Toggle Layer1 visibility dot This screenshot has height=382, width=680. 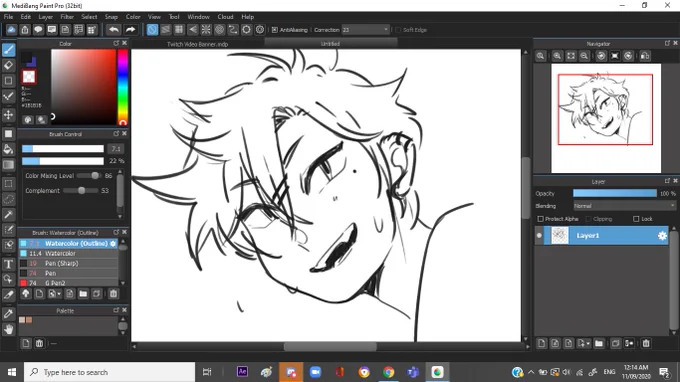[x=539, y=235]
